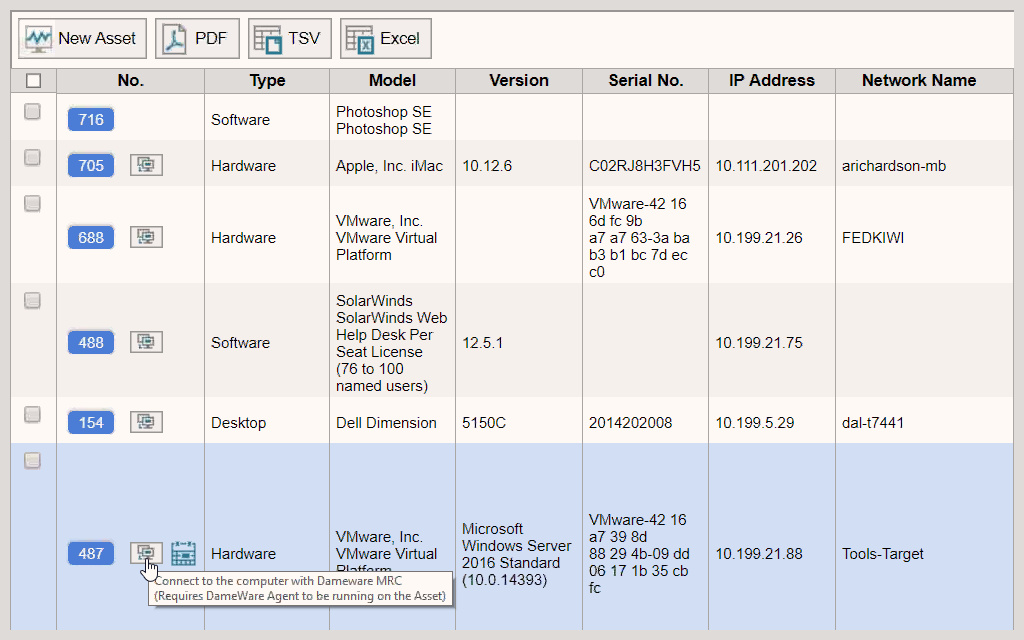Image resolution: width=1024 pixels, height=640 pixels.
Task: Sort by the IP Address column header
Action: click(772, 80)
